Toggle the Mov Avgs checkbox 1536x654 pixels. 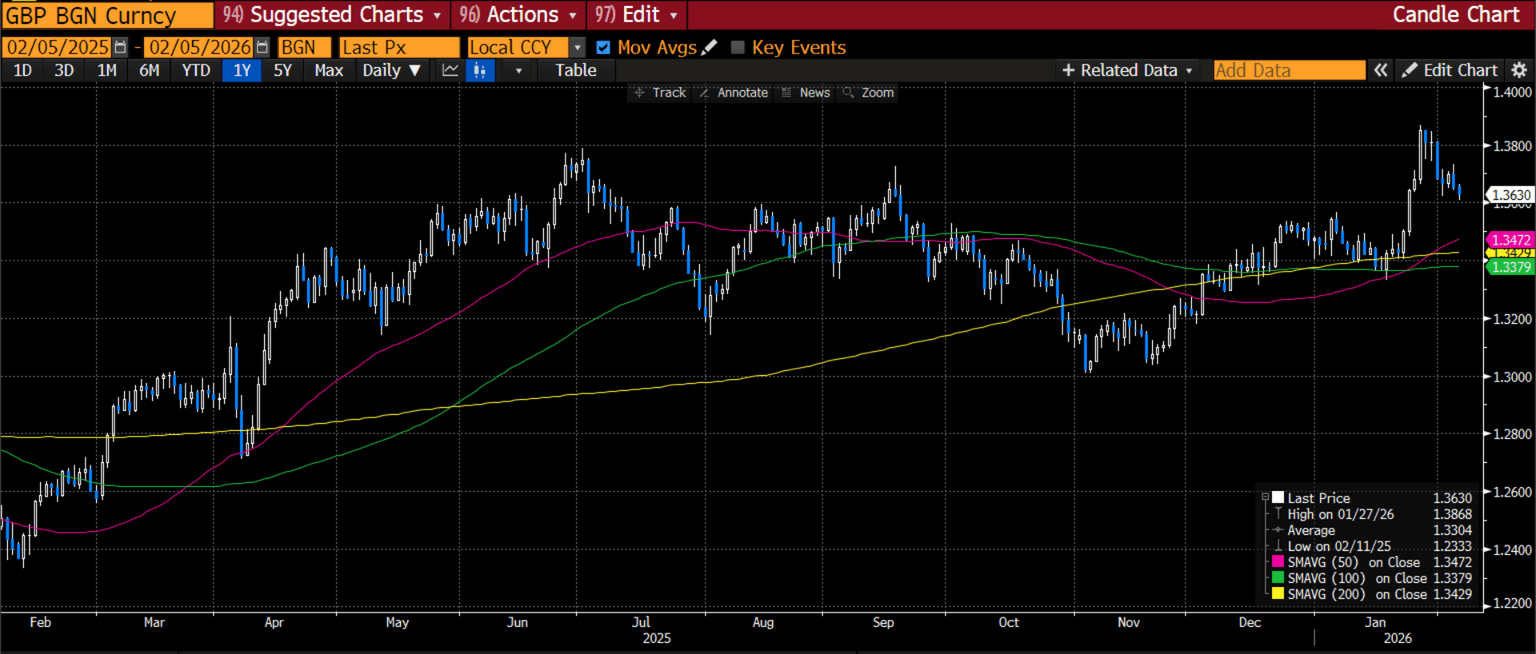tap(603, 47)
